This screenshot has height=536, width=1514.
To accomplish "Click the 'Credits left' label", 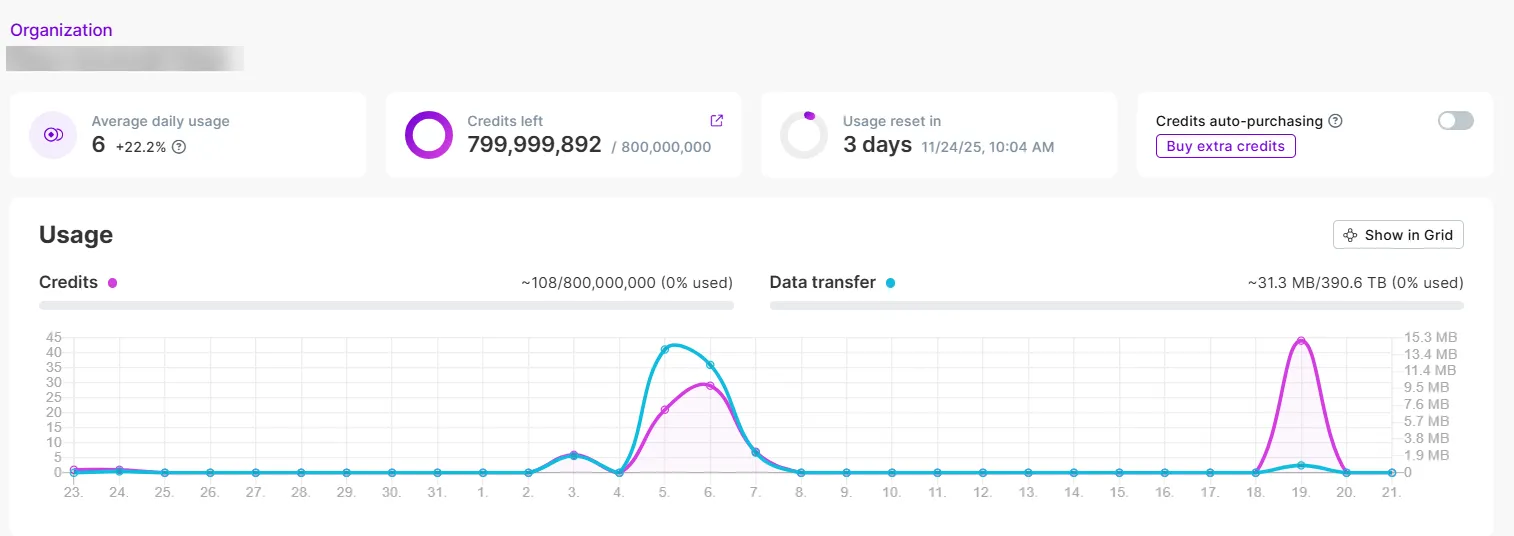I will [505, 121].
